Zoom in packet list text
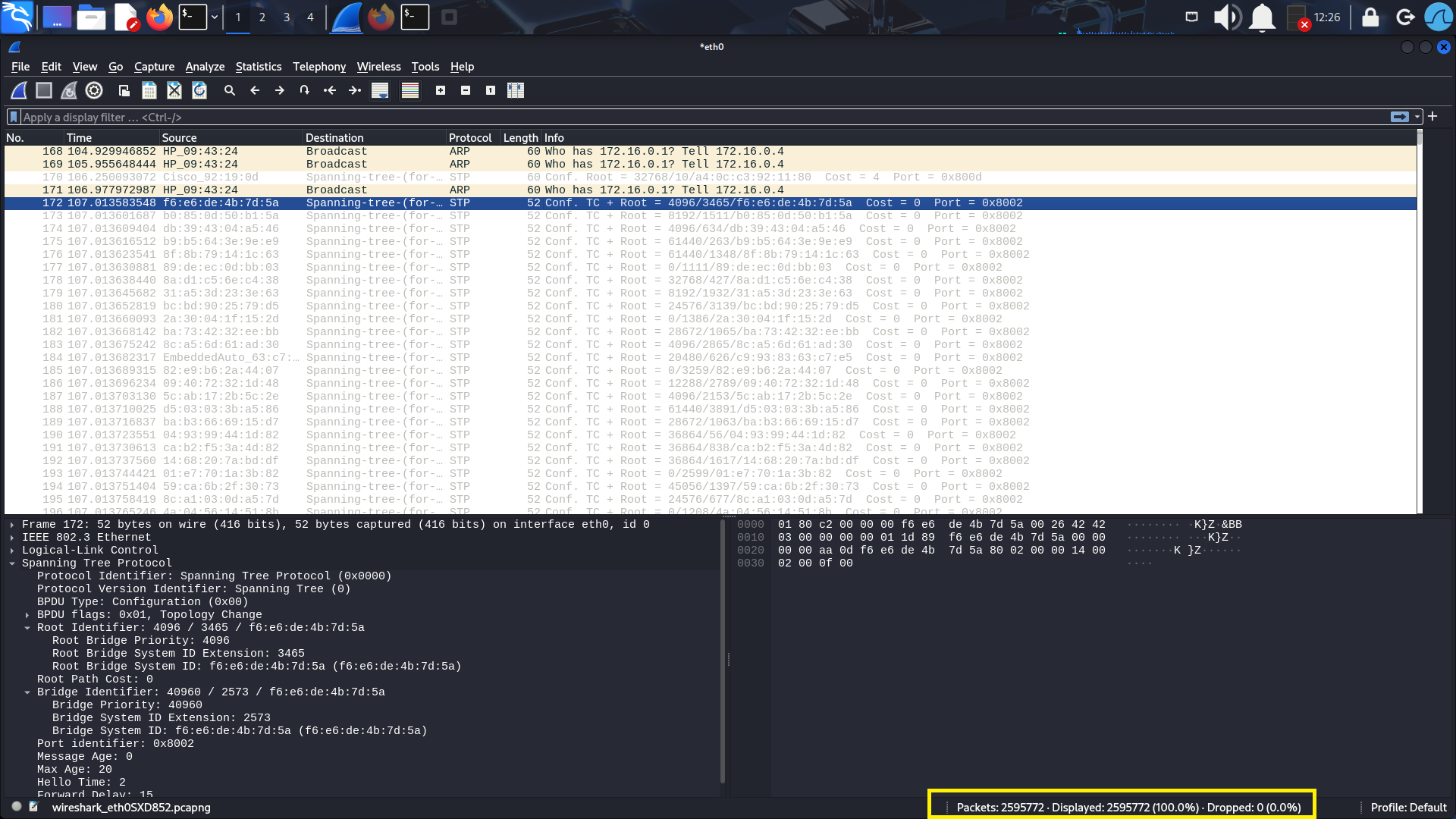 [441, 90]
